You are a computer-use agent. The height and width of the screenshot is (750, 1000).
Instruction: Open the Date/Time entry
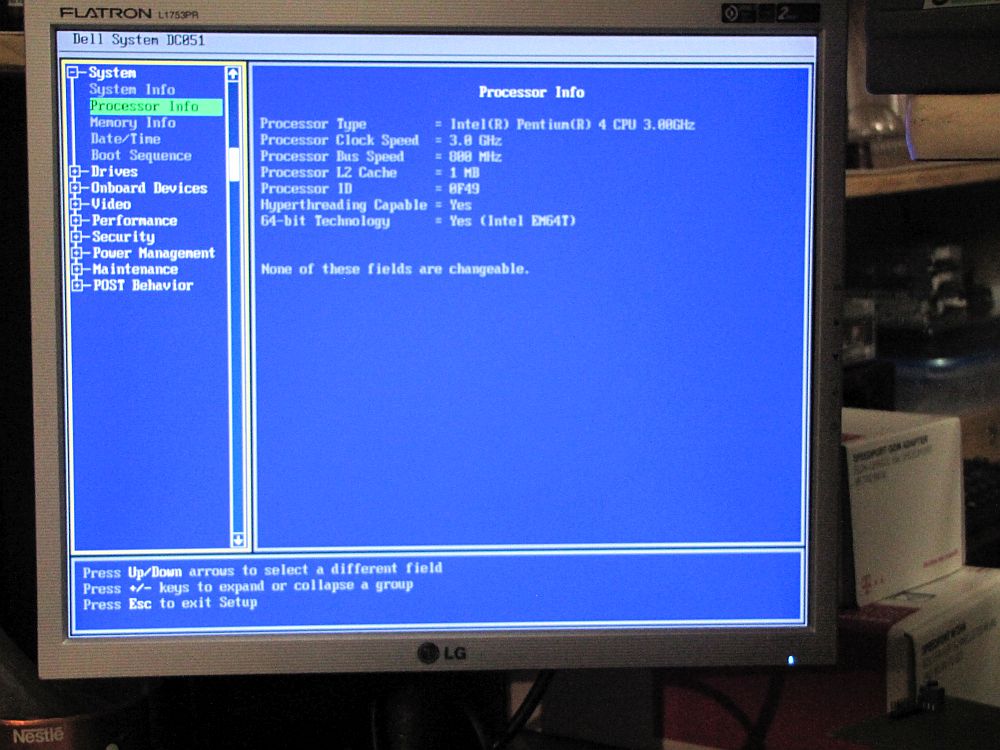126,138
